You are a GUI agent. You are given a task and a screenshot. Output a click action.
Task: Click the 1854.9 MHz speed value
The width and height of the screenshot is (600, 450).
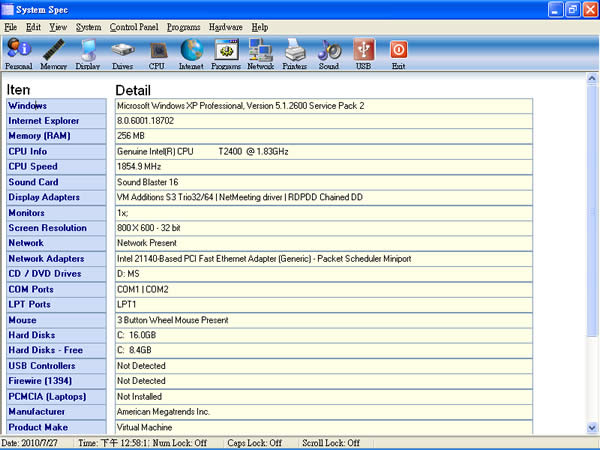pos(324,167)
